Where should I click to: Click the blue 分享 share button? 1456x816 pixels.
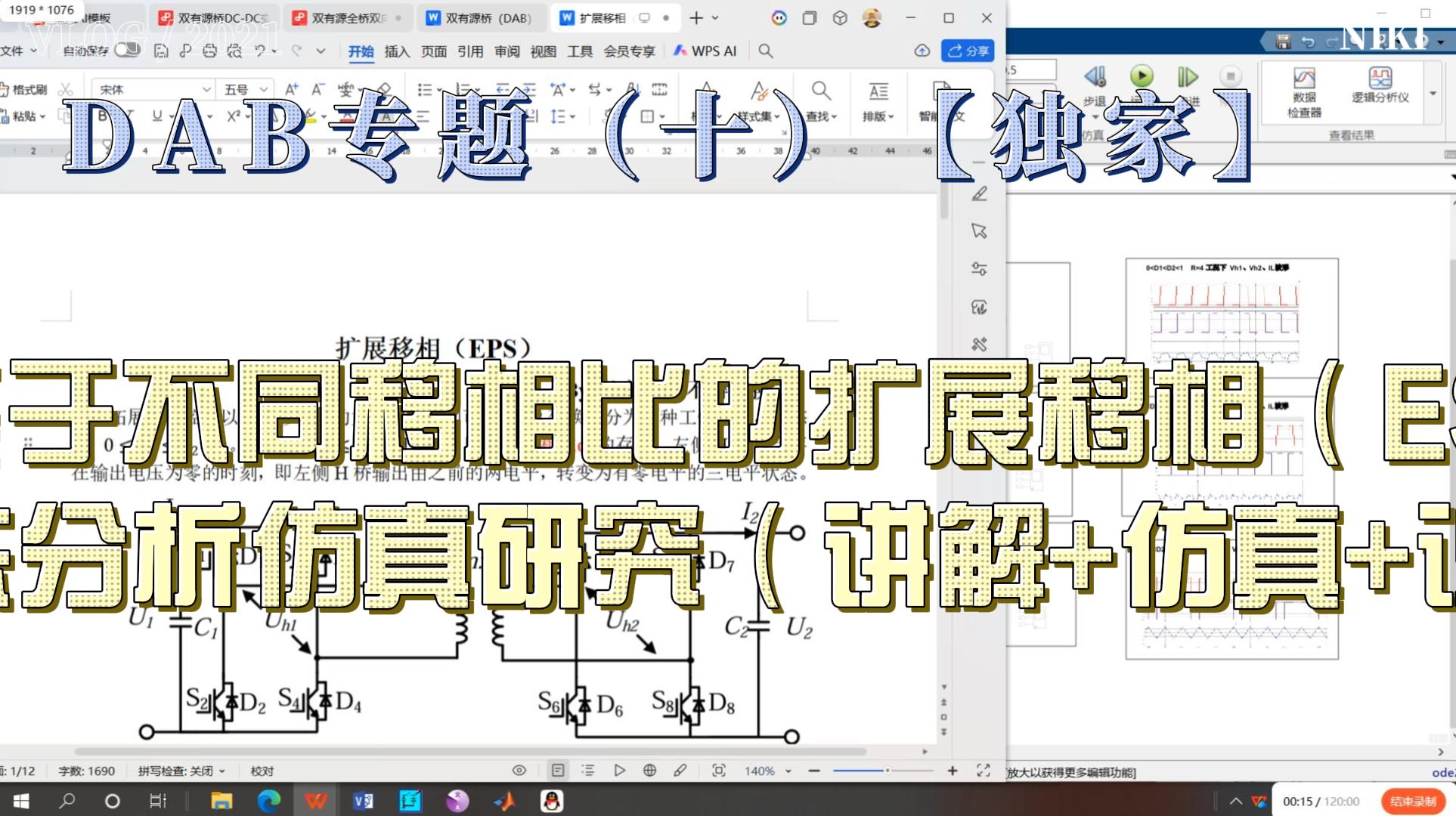click(x=968, y=51)
